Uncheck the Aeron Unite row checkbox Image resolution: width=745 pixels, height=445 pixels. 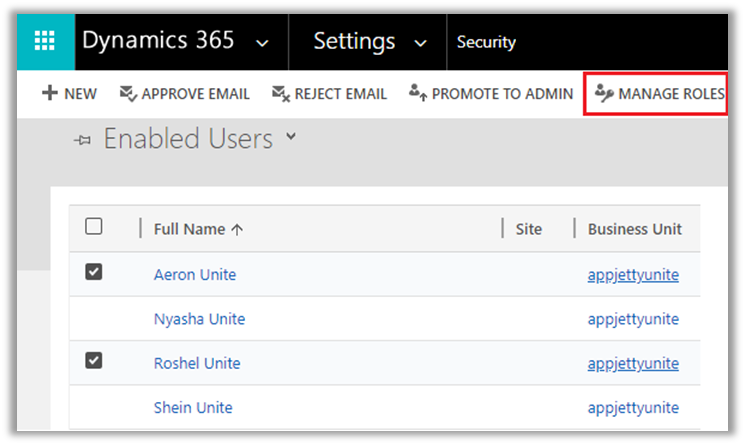coord(94,272)
